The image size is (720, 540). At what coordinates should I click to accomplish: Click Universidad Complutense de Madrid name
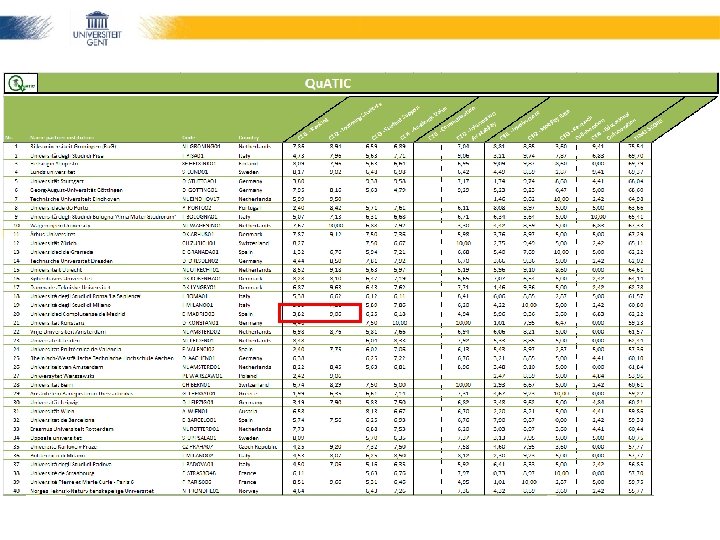78,314
